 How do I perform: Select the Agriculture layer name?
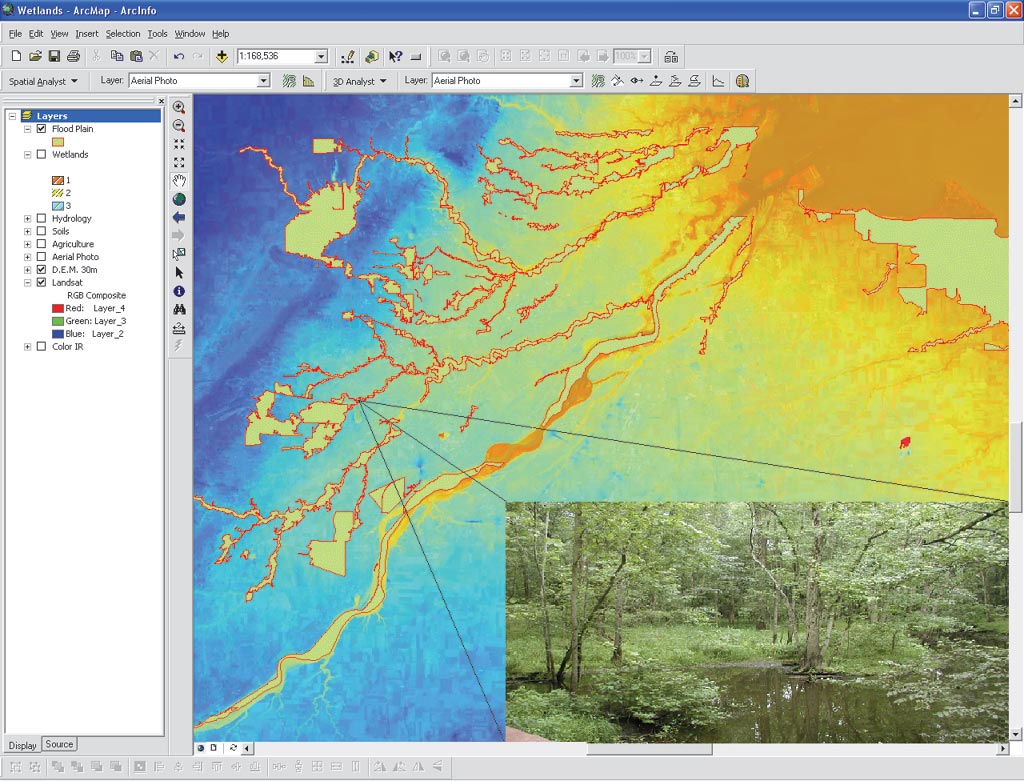(x=73, y=244)
